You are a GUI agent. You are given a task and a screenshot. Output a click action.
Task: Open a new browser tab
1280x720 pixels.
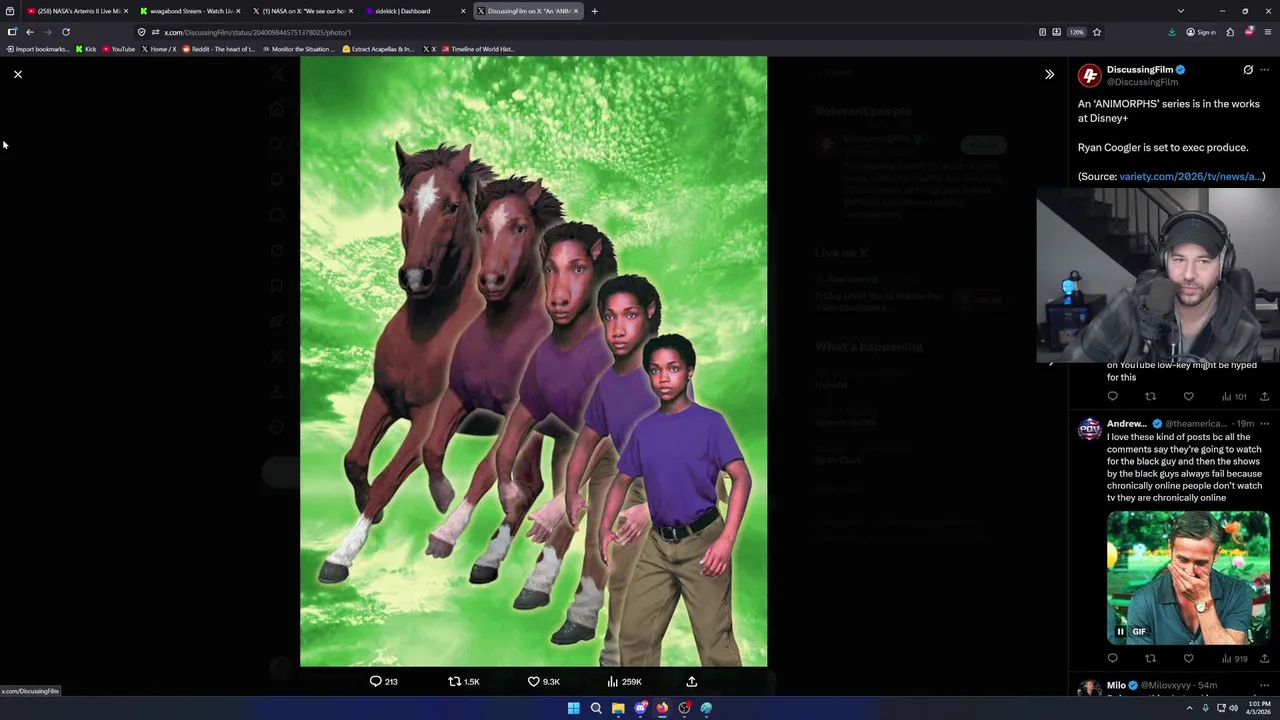point(594,11)
